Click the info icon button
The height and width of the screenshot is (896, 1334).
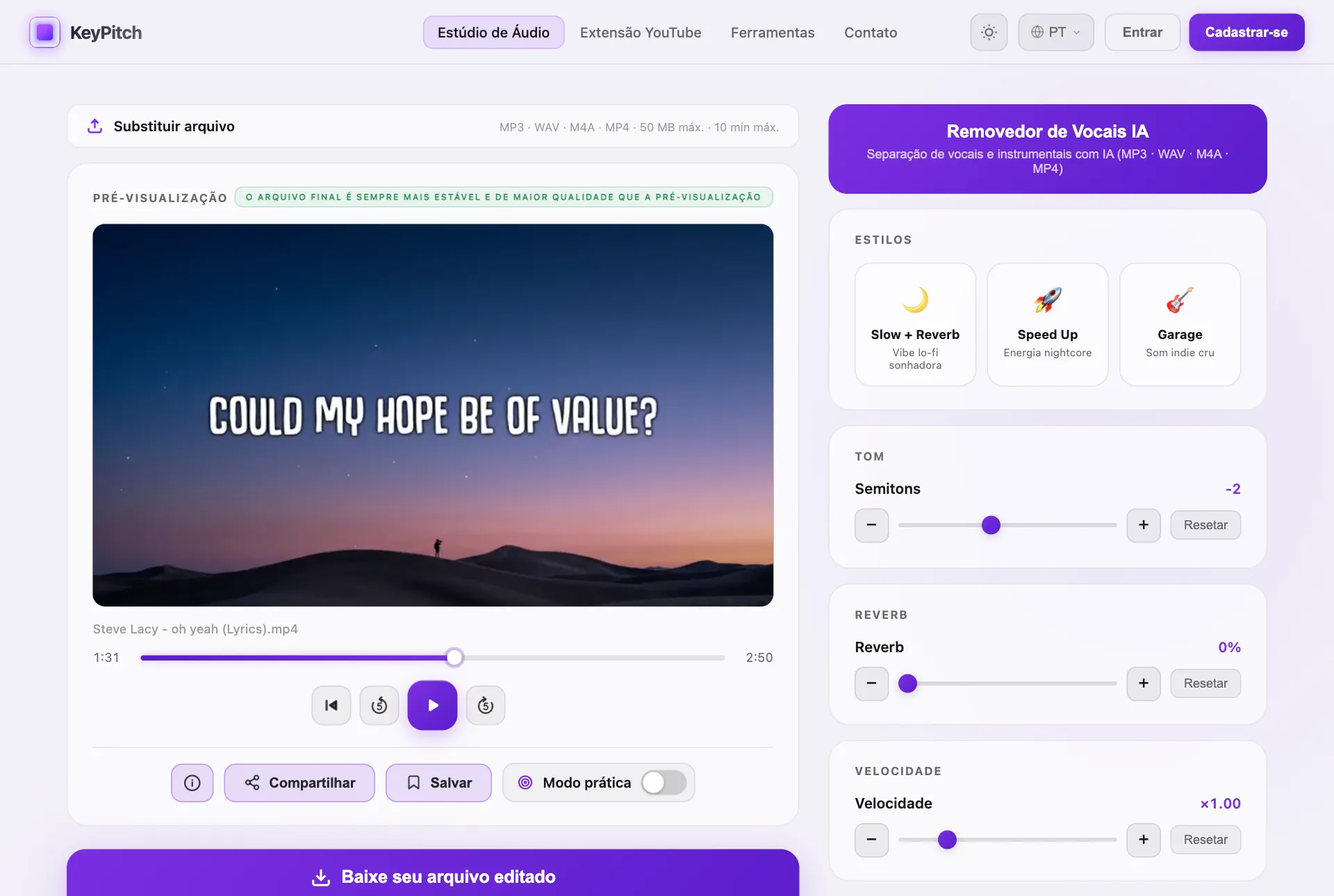pos(192,783)
